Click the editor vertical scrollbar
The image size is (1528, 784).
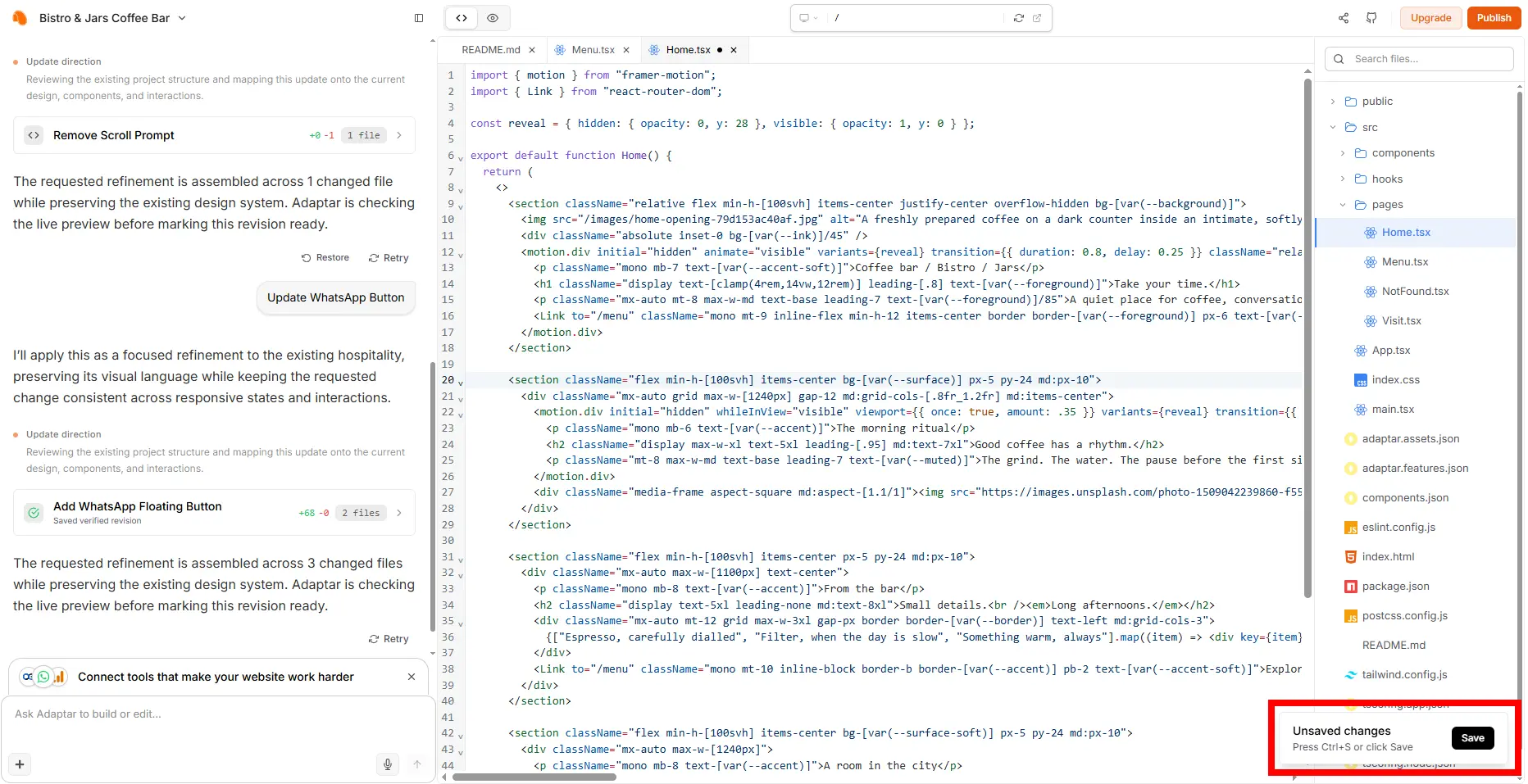pos(1307,338)
